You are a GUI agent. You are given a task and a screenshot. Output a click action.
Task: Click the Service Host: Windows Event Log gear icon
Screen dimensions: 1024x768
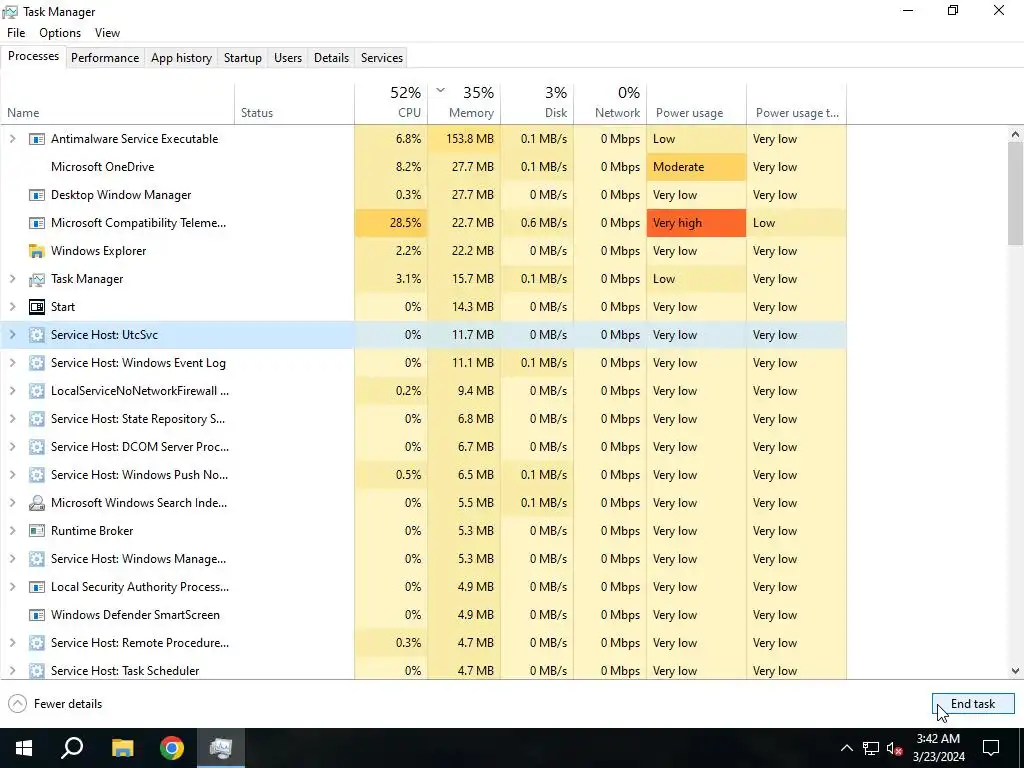[x=37, y=363]
